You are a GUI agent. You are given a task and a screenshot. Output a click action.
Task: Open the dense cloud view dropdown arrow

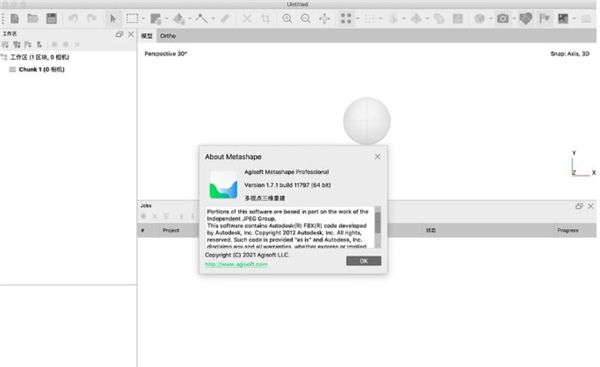coord(380,19)
